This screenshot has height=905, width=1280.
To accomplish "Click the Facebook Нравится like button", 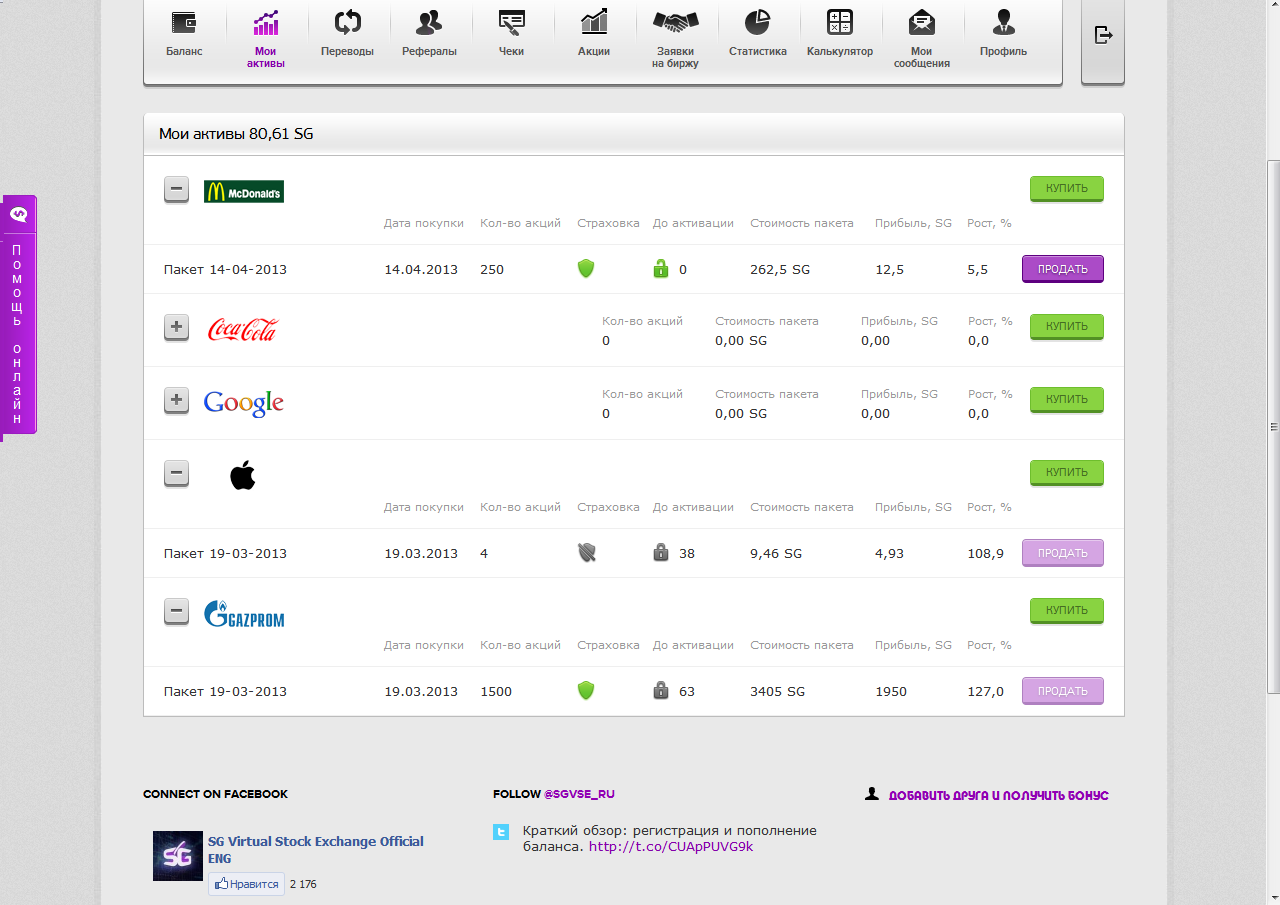I will 246,884.
